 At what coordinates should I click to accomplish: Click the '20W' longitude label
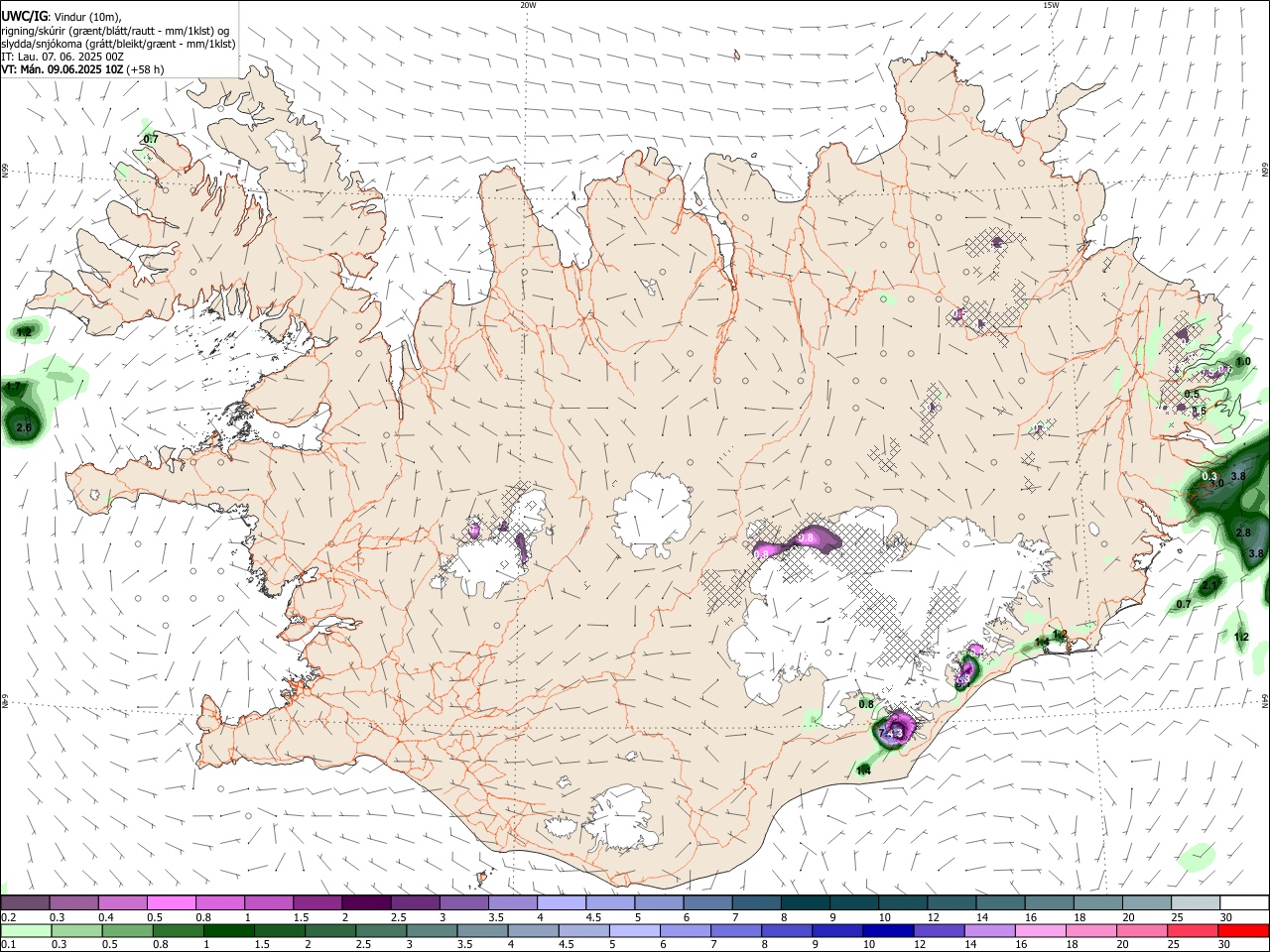click(528, 5)
